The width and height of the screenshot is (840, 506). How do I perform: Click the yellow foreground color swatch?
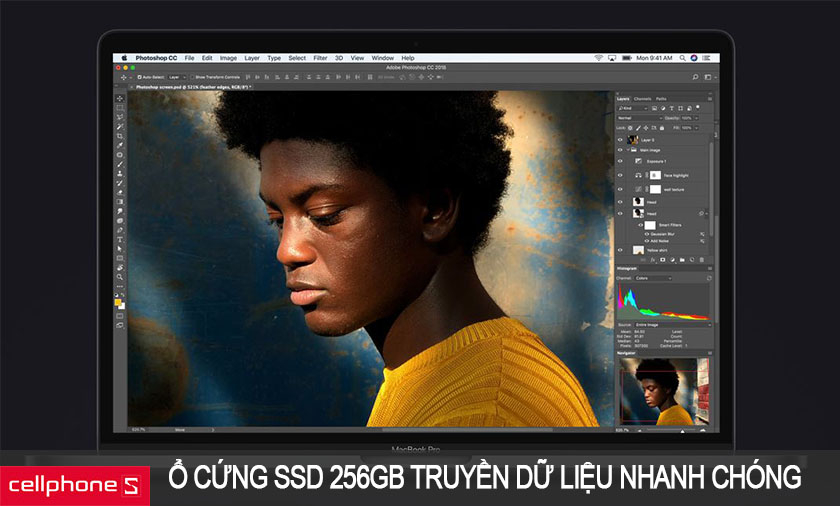pos(118,303)
